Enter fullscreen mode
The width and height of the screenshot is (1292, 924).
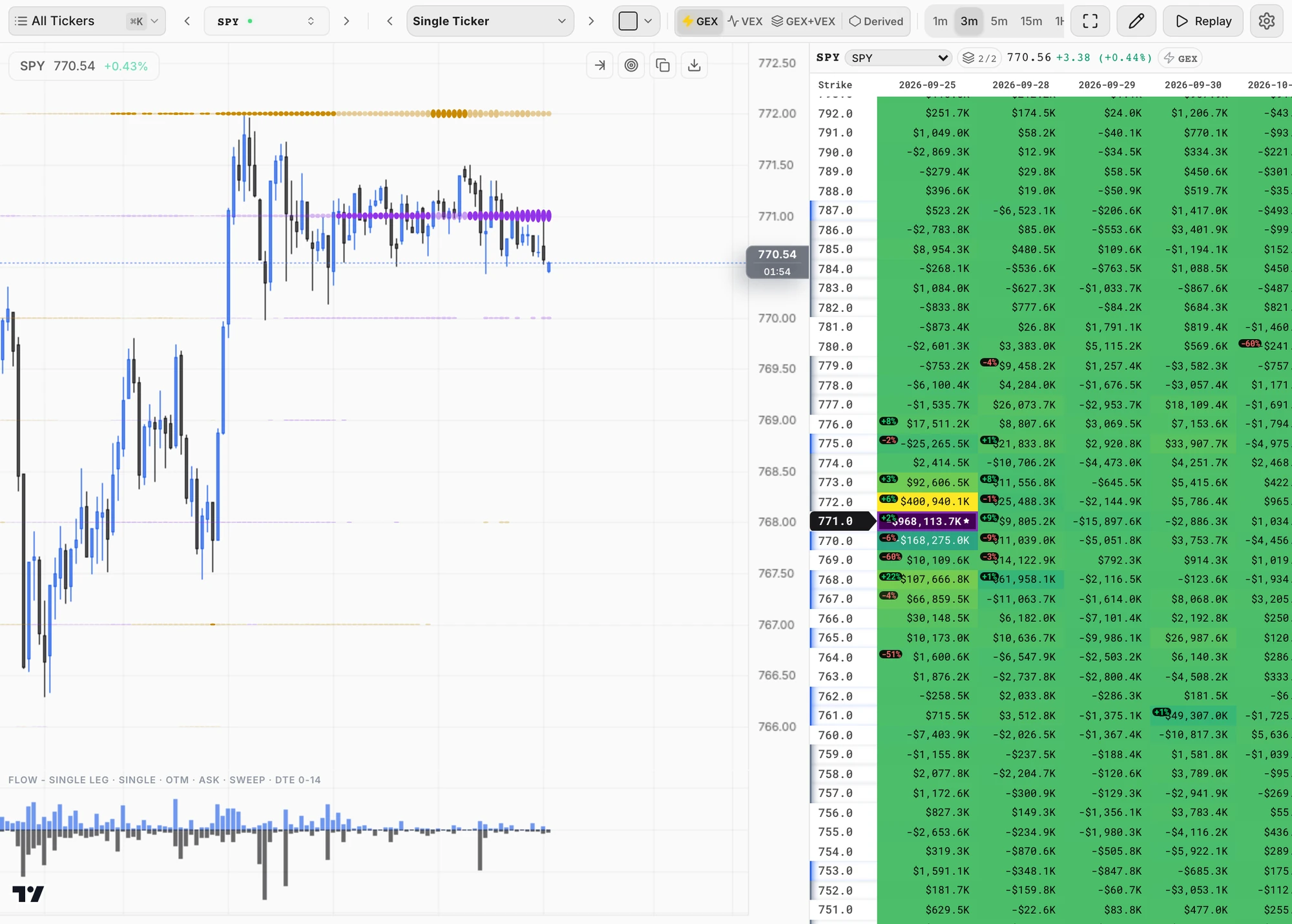tap(1090, 21)
